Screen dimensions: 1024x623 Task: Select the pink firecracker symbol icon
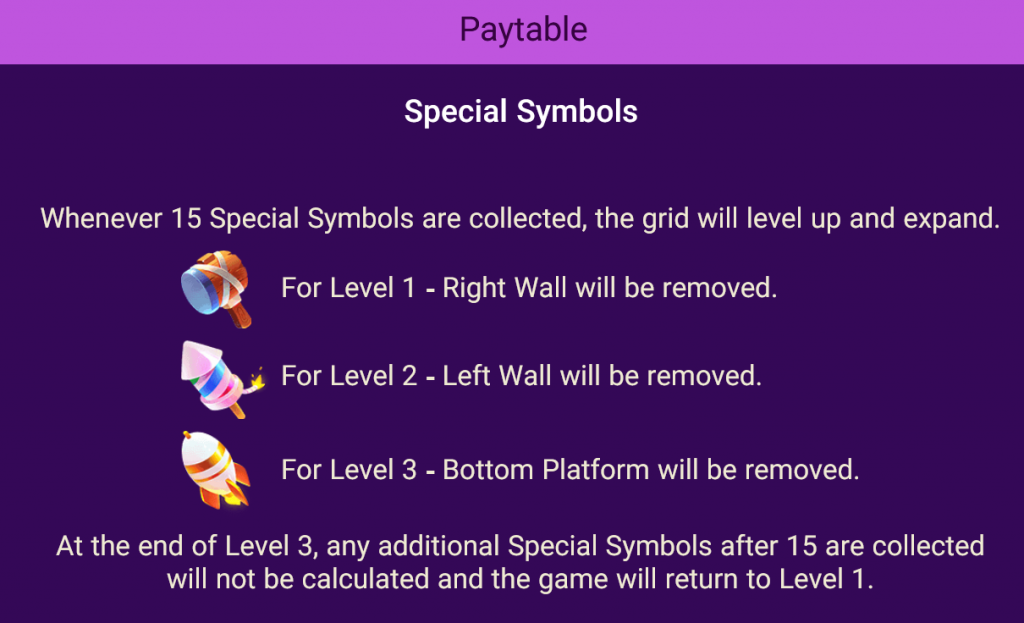(x=222, y=379)
